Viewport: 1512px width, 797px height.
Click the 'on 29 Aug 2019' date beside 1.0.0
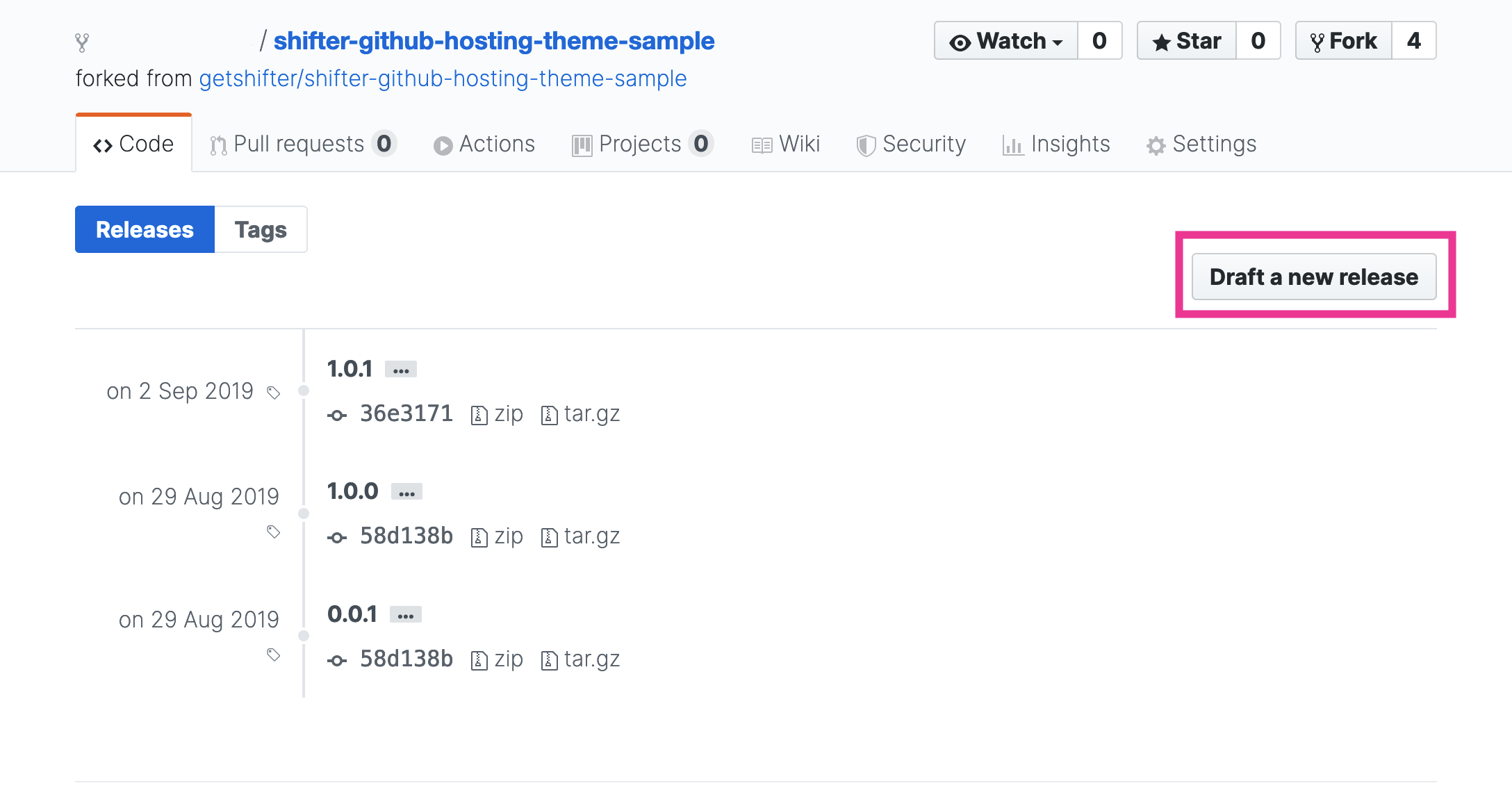(x=199, y=497)
